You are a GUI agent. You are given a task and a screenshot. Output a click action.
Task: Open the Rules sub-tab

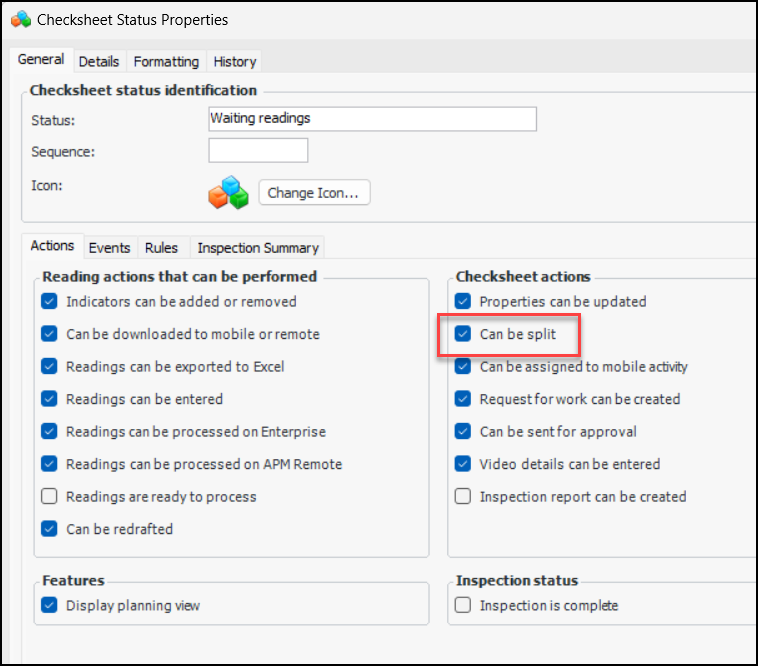coord(161,248)
